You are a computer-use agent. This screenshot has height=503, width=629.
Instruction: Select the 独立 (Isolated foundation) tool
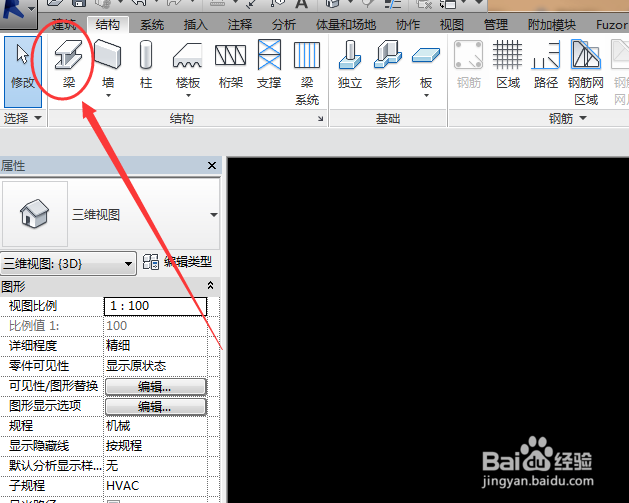tap(350, 64)
